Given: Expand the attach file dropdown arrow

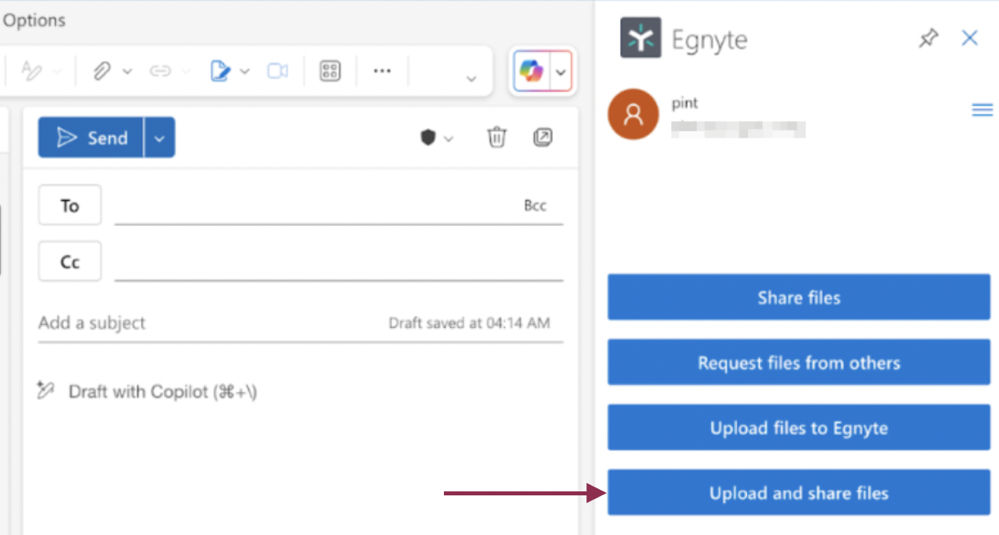Looking at the screenshot, I should 127,71.
